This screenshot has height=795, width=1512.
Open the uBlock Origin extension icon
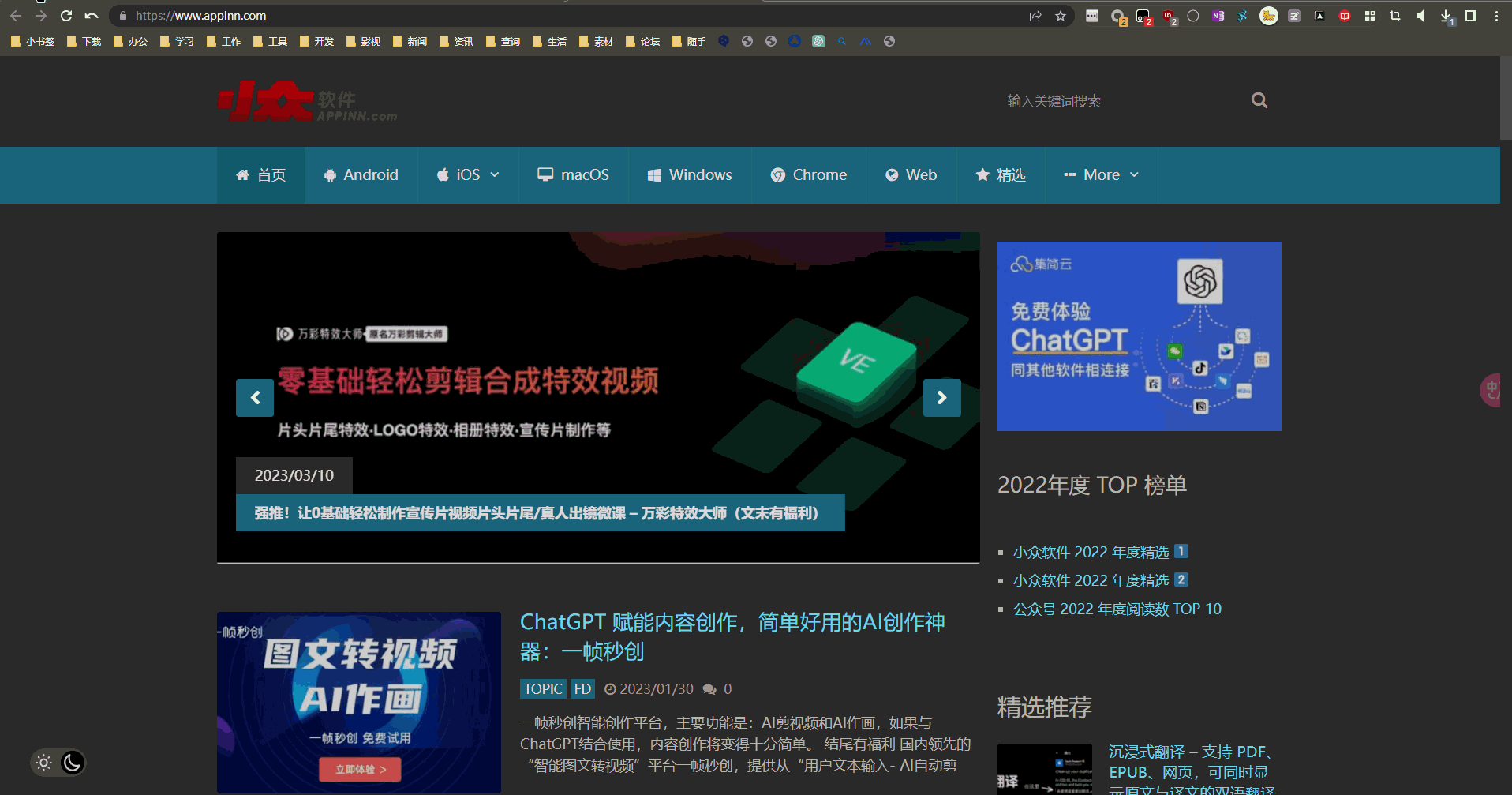point(1168,16)
